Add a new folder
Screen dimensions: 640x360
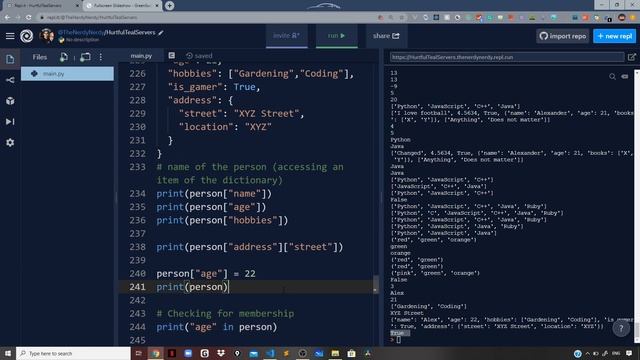point(85,57)
